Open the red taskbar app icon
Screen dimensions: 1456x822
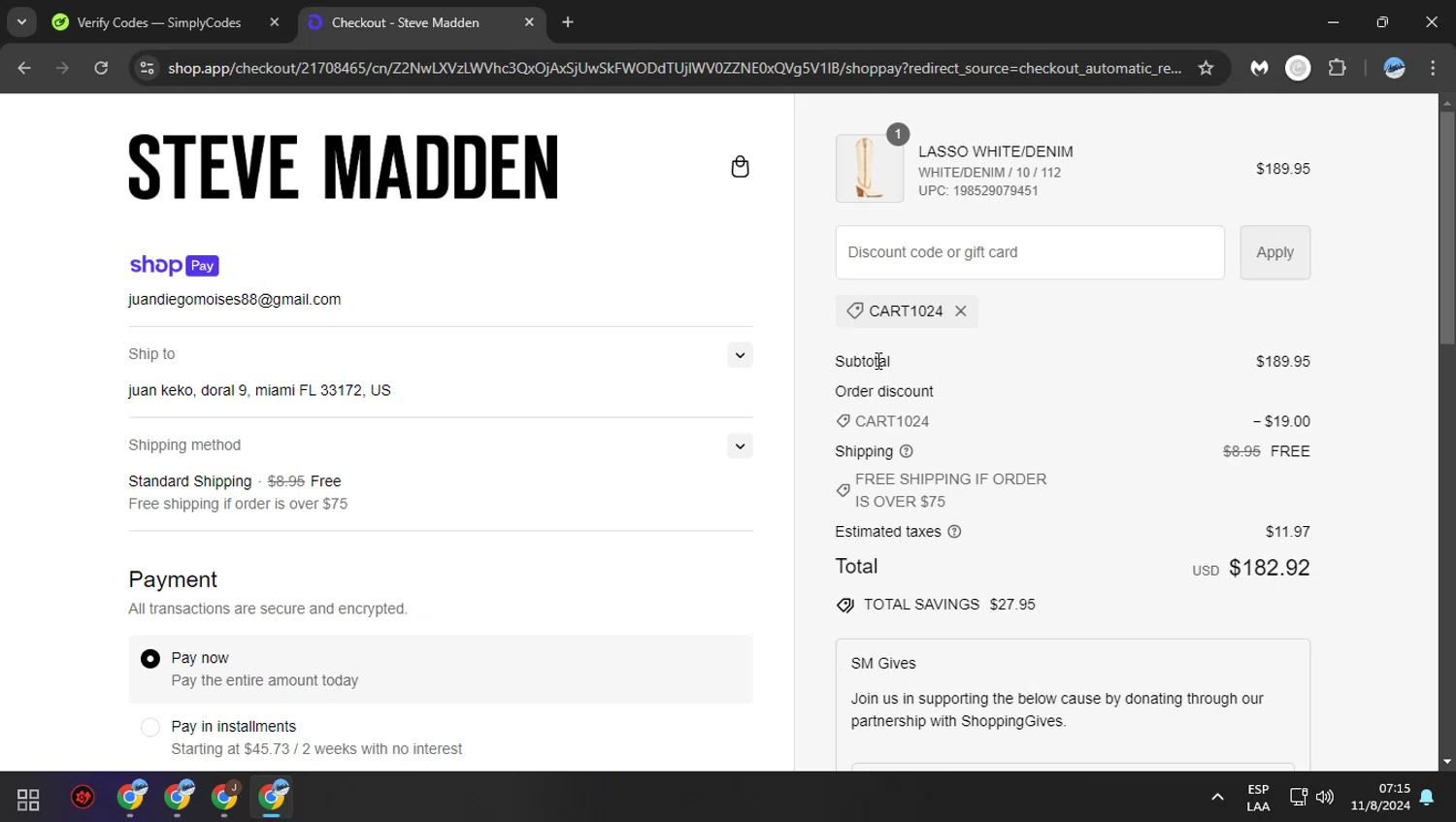click(x=83, y=798)
